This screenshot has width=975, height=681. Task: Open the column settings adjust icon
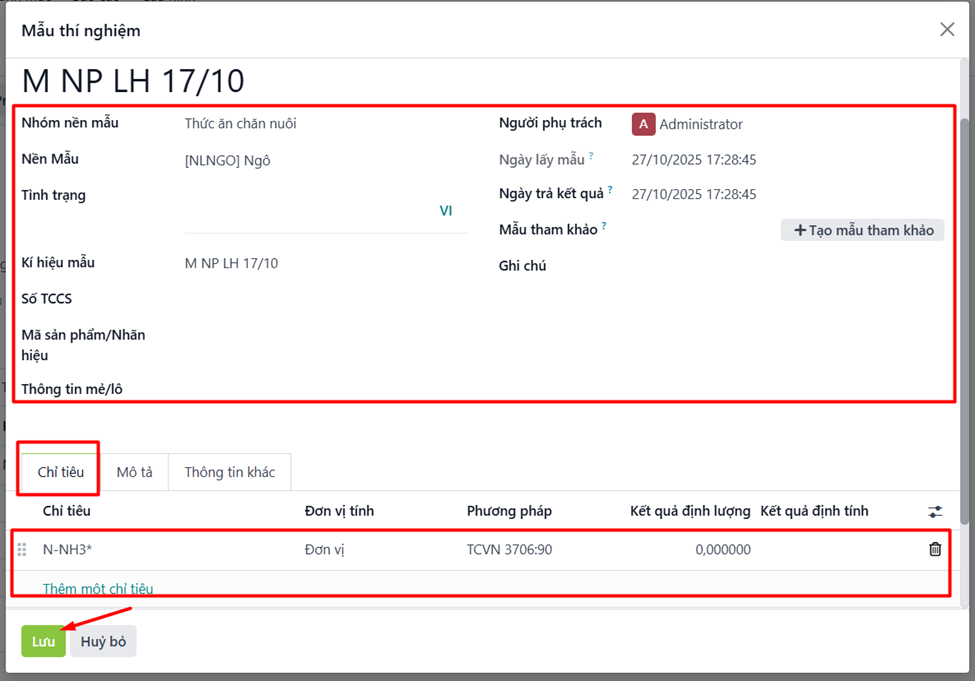pos(934,511)
